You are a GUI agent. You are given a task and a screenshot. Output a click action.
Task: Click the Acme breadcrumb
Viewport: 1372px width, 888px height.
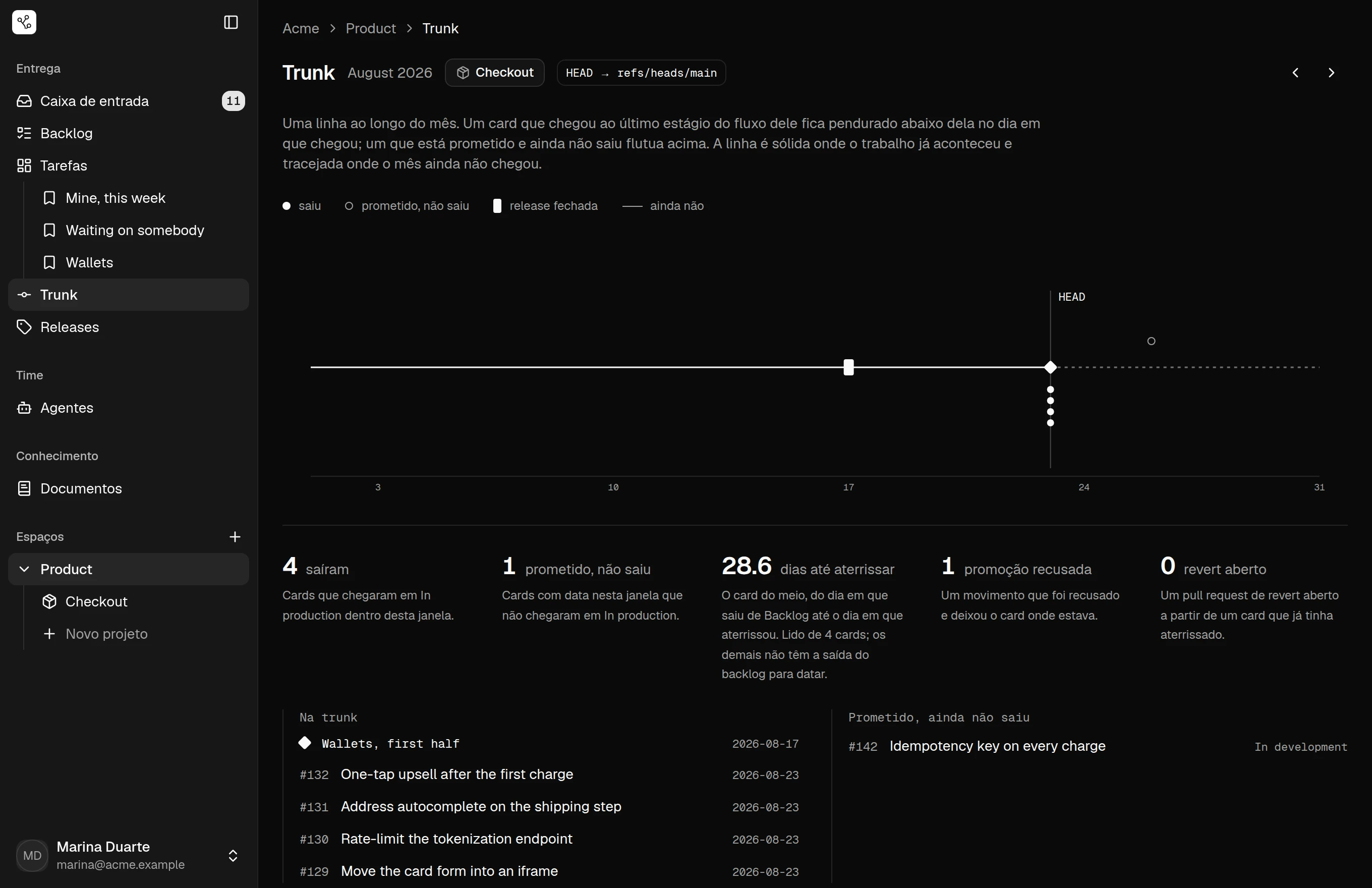coord(301,28)
